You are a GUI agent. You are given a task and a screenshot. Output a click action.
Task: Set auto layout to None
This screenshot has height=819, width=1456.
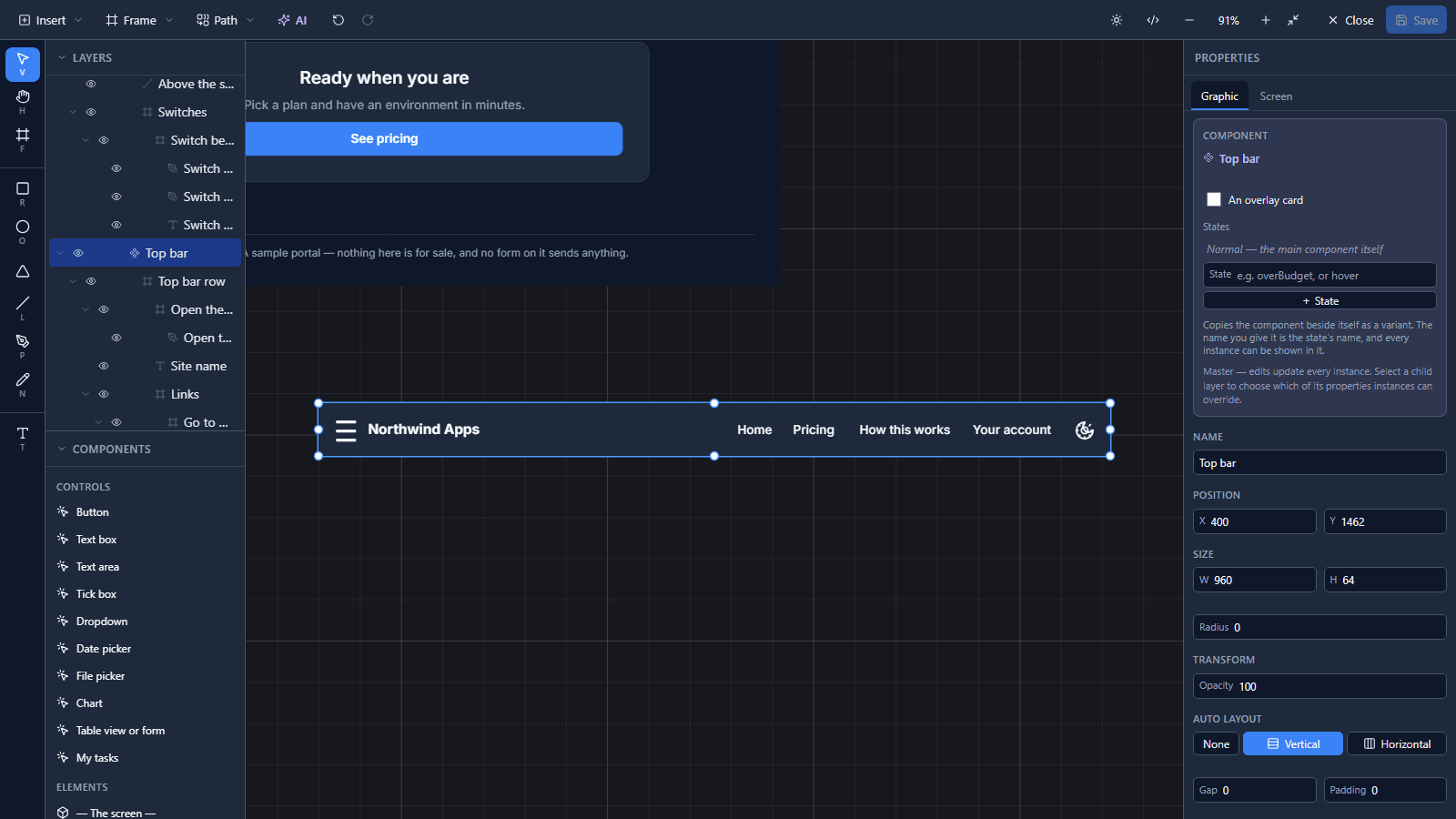pyautogui.click(x=1216, y=743)
